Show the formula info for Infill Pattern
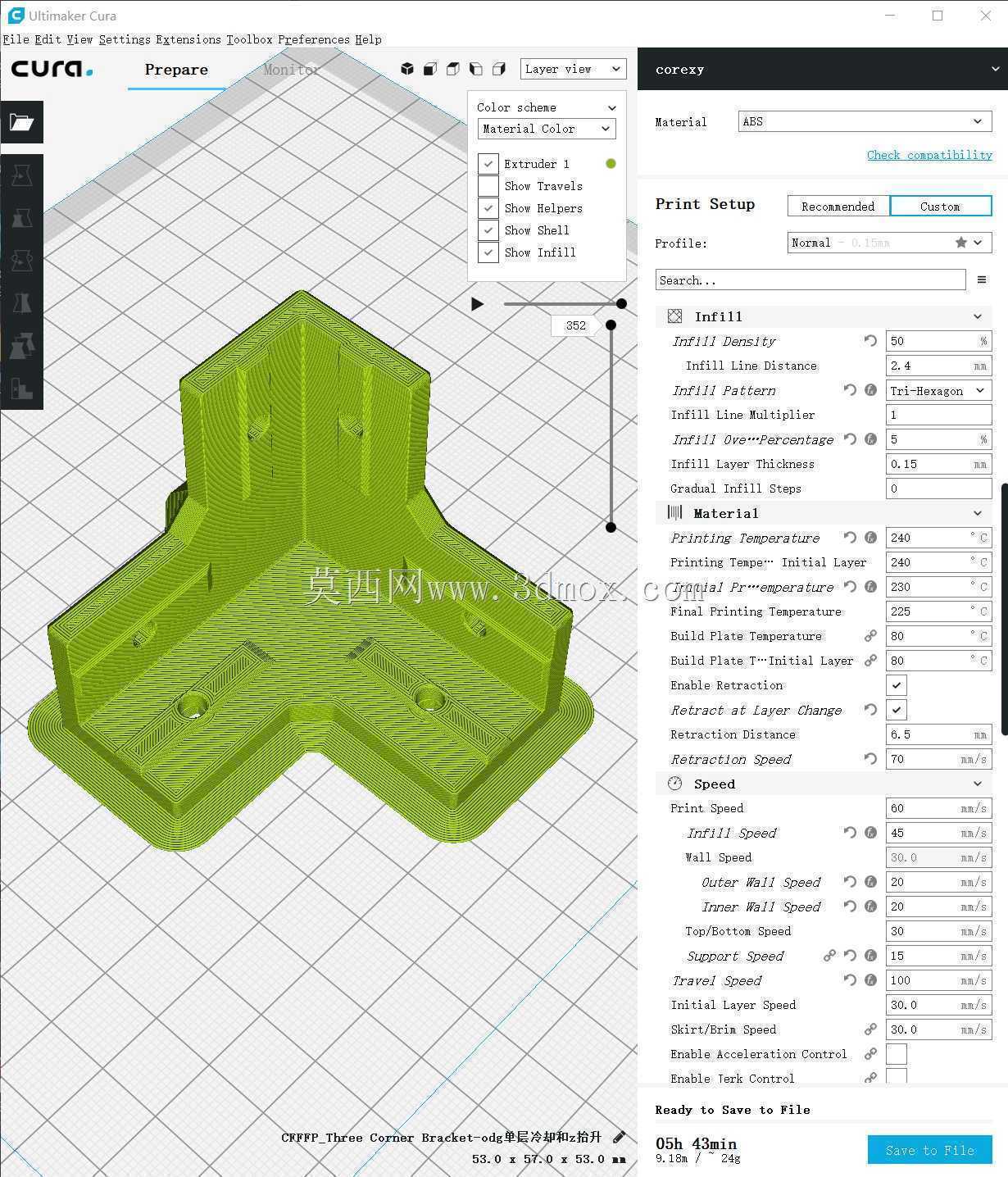1008x1177 pixels. [871, 390]
